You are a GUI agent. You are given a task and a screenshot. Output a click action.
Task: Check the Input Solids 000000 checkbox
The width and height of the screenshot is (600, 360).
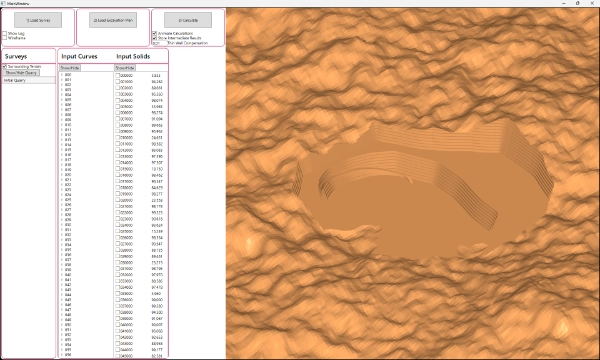coord(118,75)
